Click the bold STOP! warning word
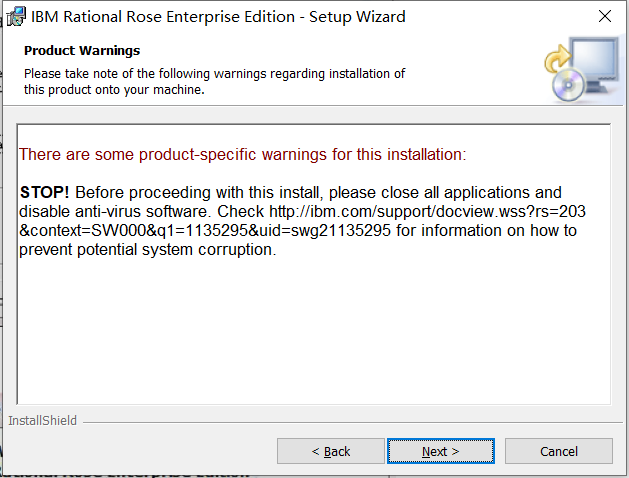 [45, 192]
